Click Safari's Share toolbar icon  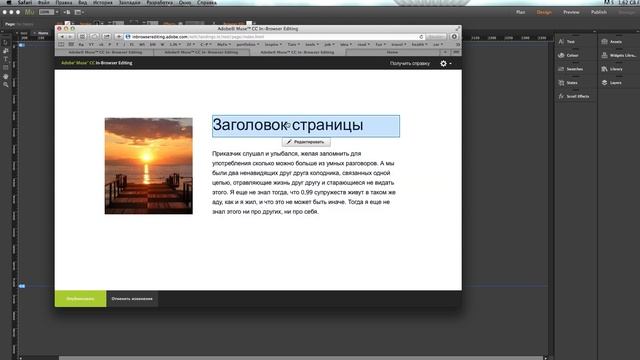pos(107,37)
